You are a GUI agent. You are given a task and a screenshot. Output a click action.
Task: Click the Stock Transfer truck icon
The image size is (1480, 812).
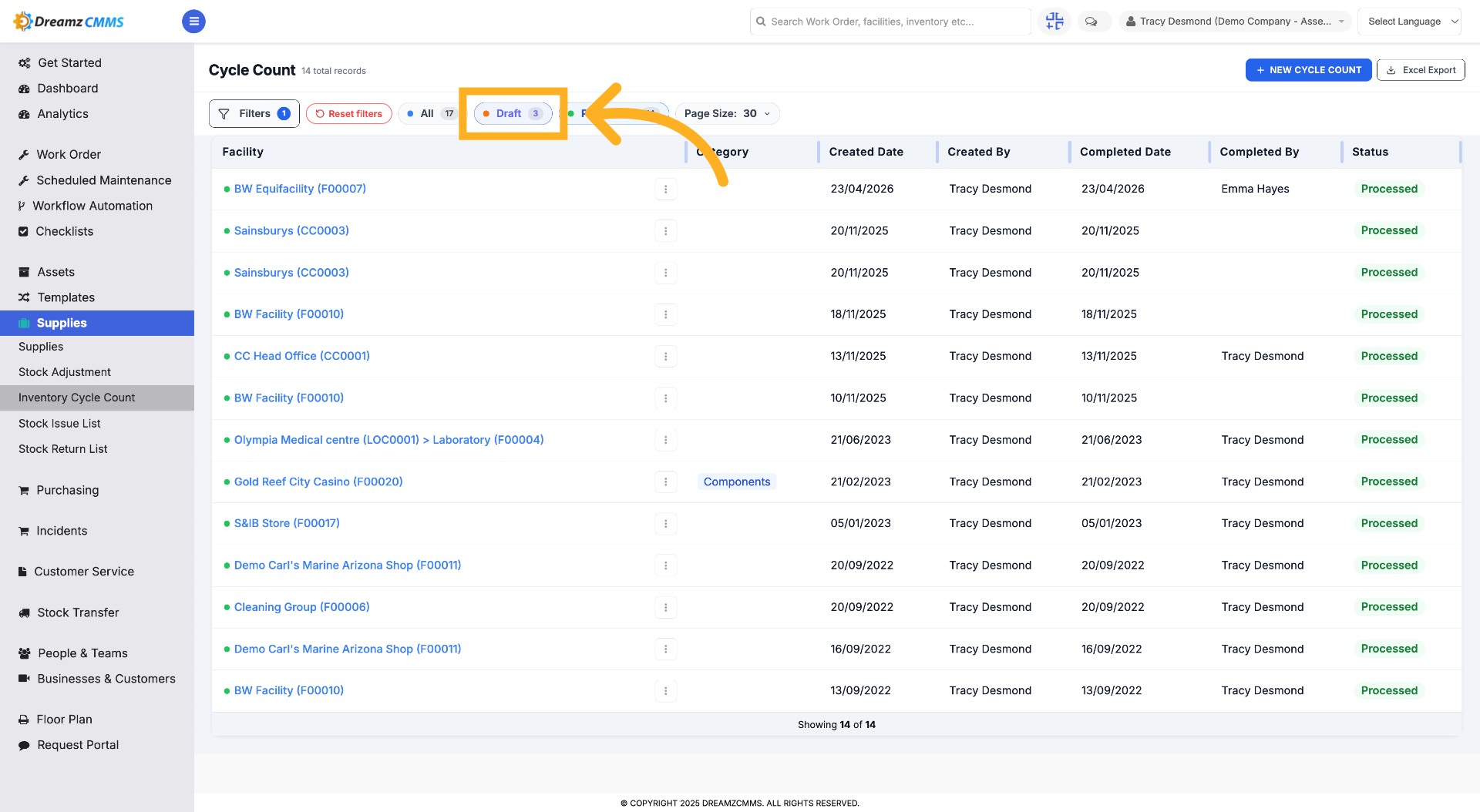click(24, 612)
